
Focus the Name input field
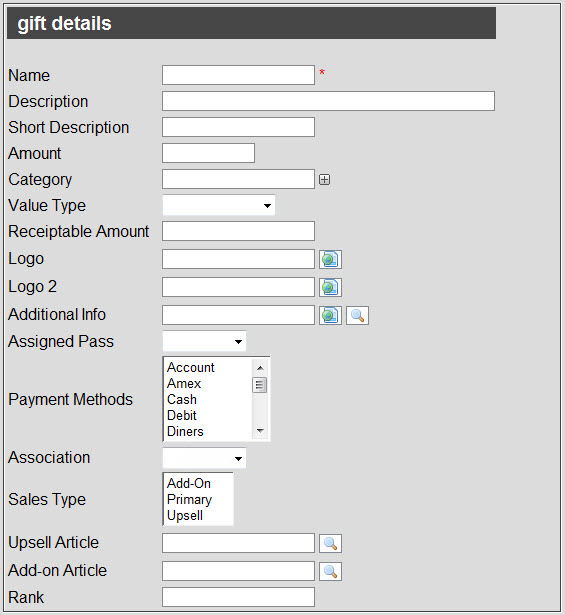(238, 75)
